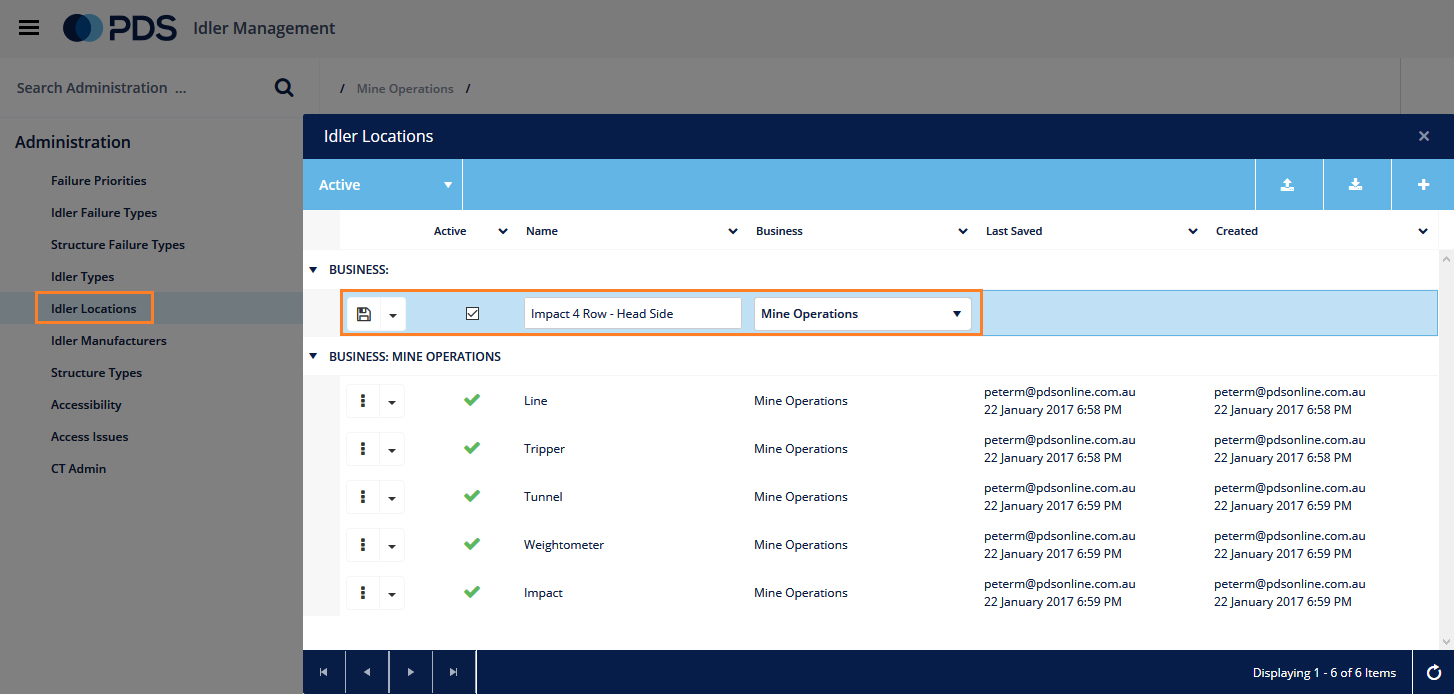This screenshot has height=694, width=1454.
Task: Expand the dropdown arrow beside Line row actions
Action: pos(392,401)
